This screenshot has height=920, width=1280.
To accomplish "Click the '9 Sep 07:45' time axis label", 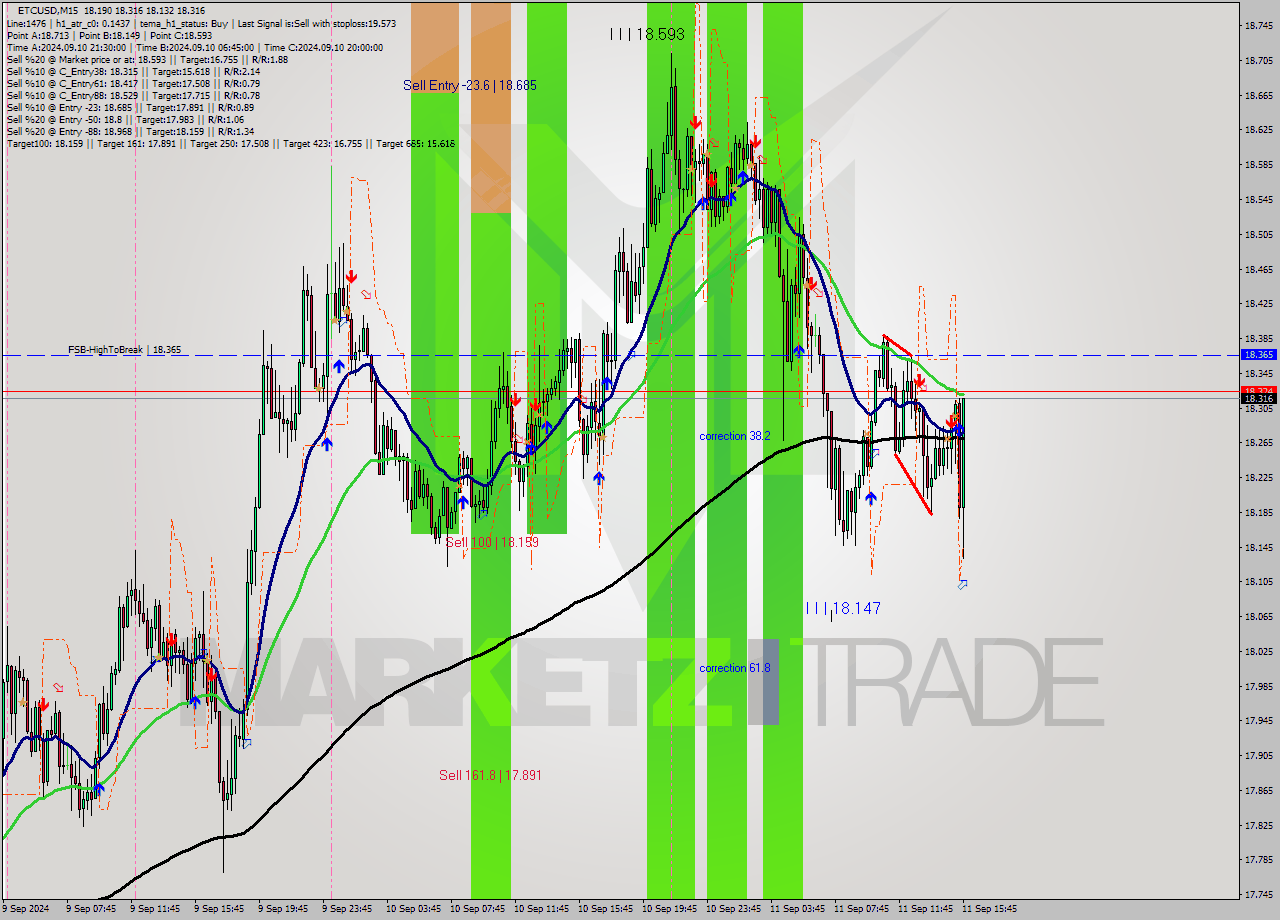I will tap(89, 909).
